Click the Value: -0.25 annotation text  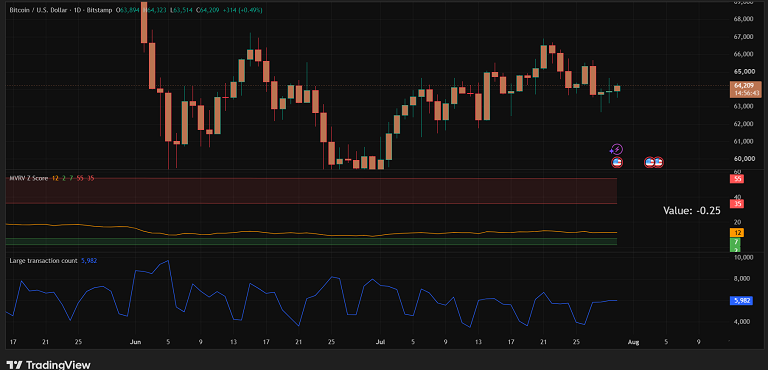coord(692,211)
